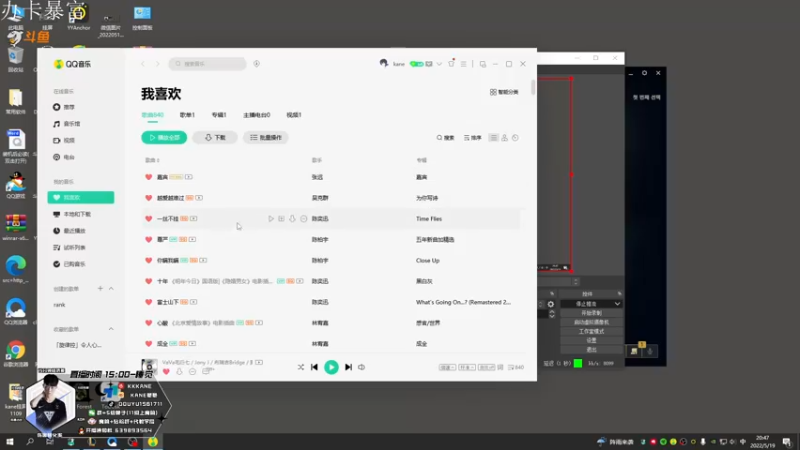Open the 「旋律控」 collected playlist
Screen dimensions: 800x450
coord(78,345)
